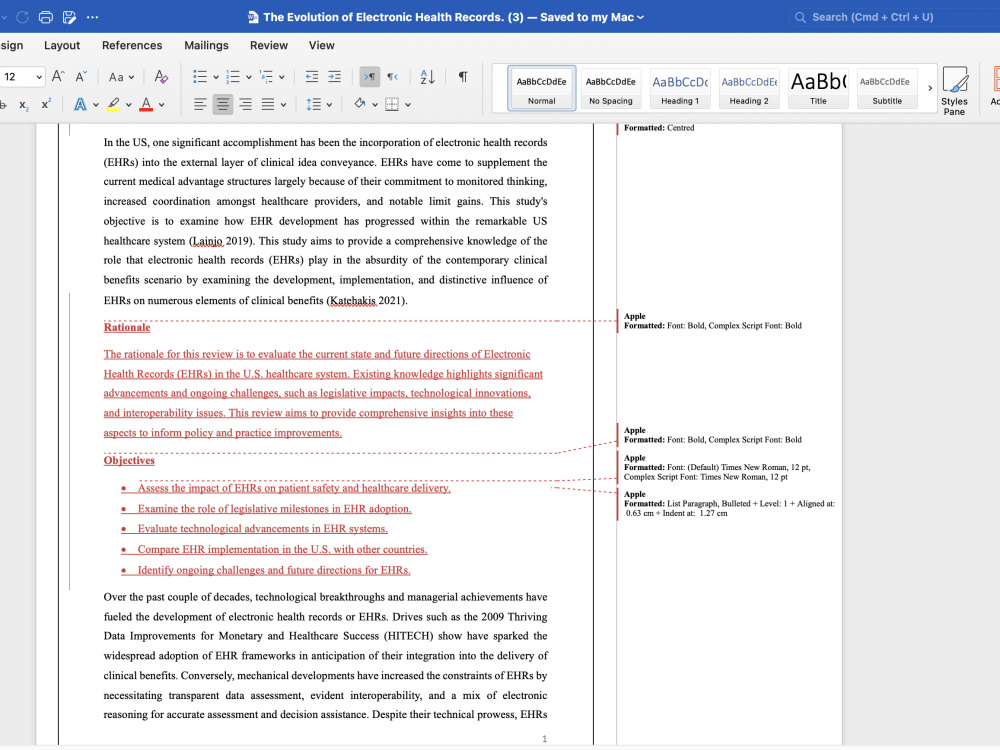This screenshot has height=750, width=1000.
Task: Click the Bullets list icon
Action: tap(200, 77)
